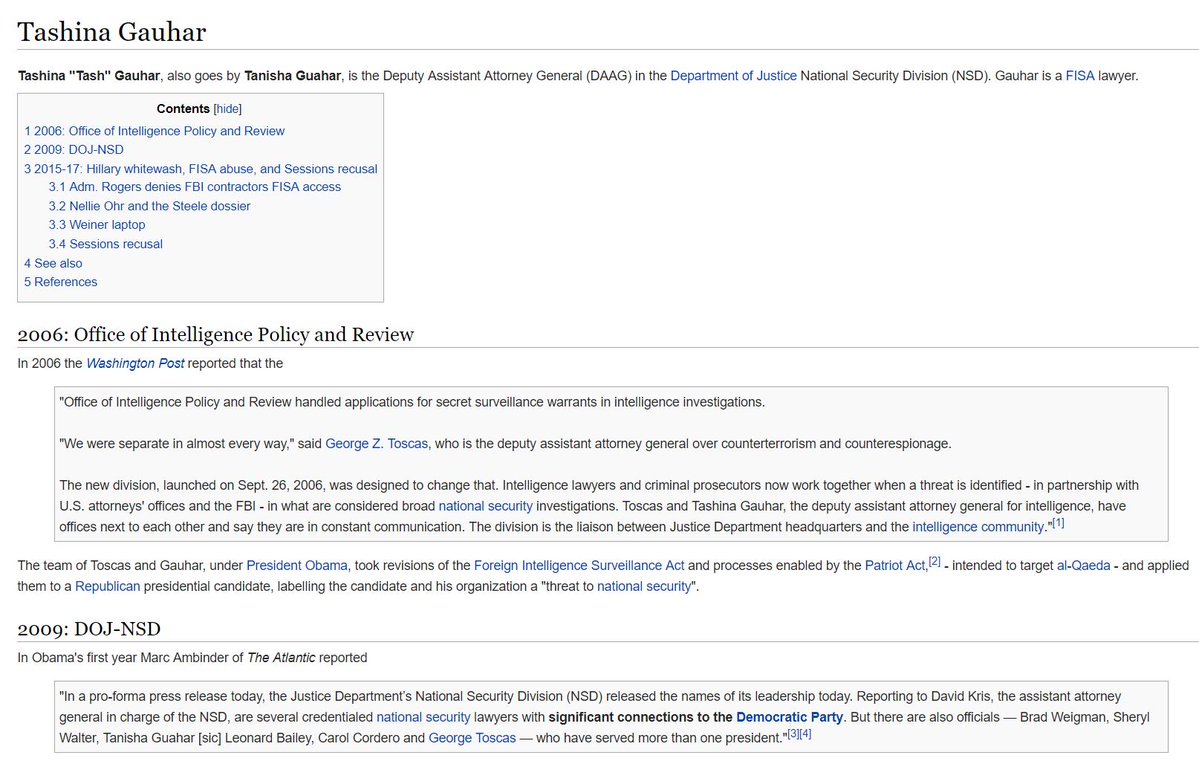
Task: Open the Washington Post link
Action: tap(135, 363)
